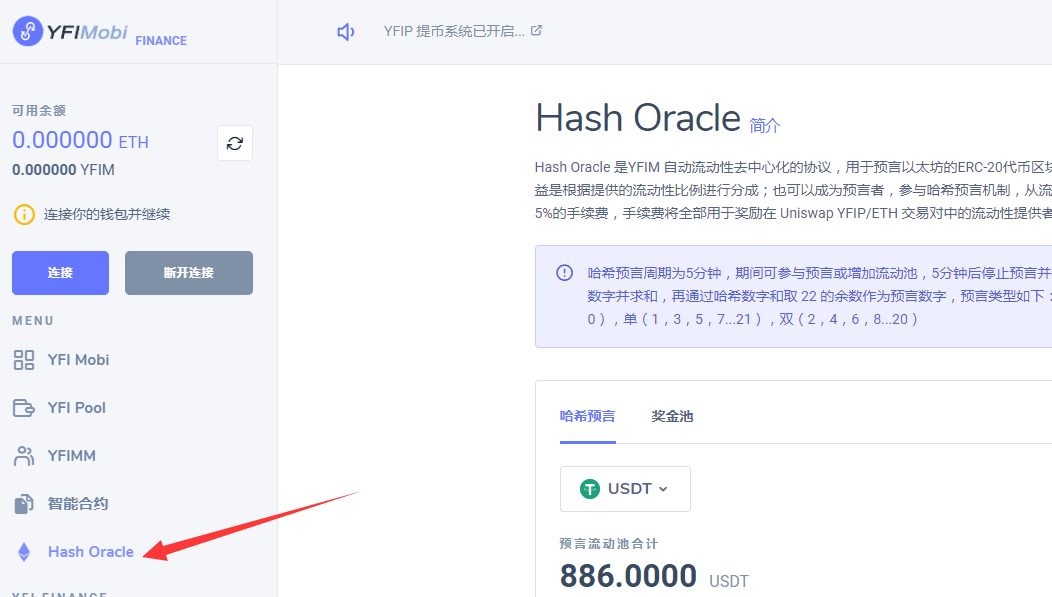Image resolution: width=1052 pixels, height=597 pixels.
Task: Click the 预言流动池合计 label
Action: 609,544
